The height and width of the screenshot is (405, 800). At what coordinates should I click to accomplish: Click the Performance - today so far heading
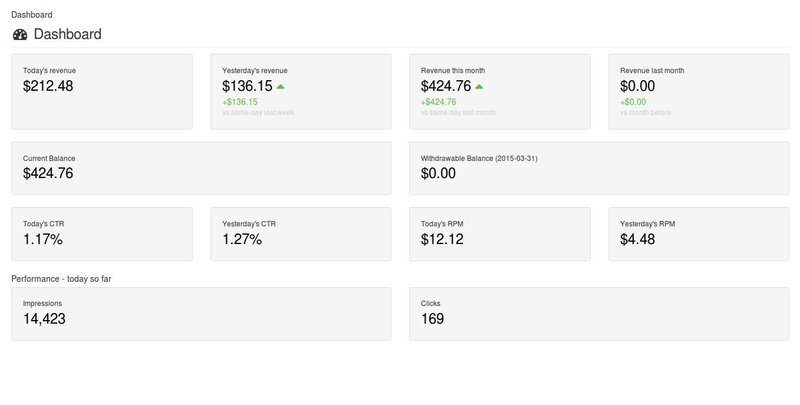point(61,279)
